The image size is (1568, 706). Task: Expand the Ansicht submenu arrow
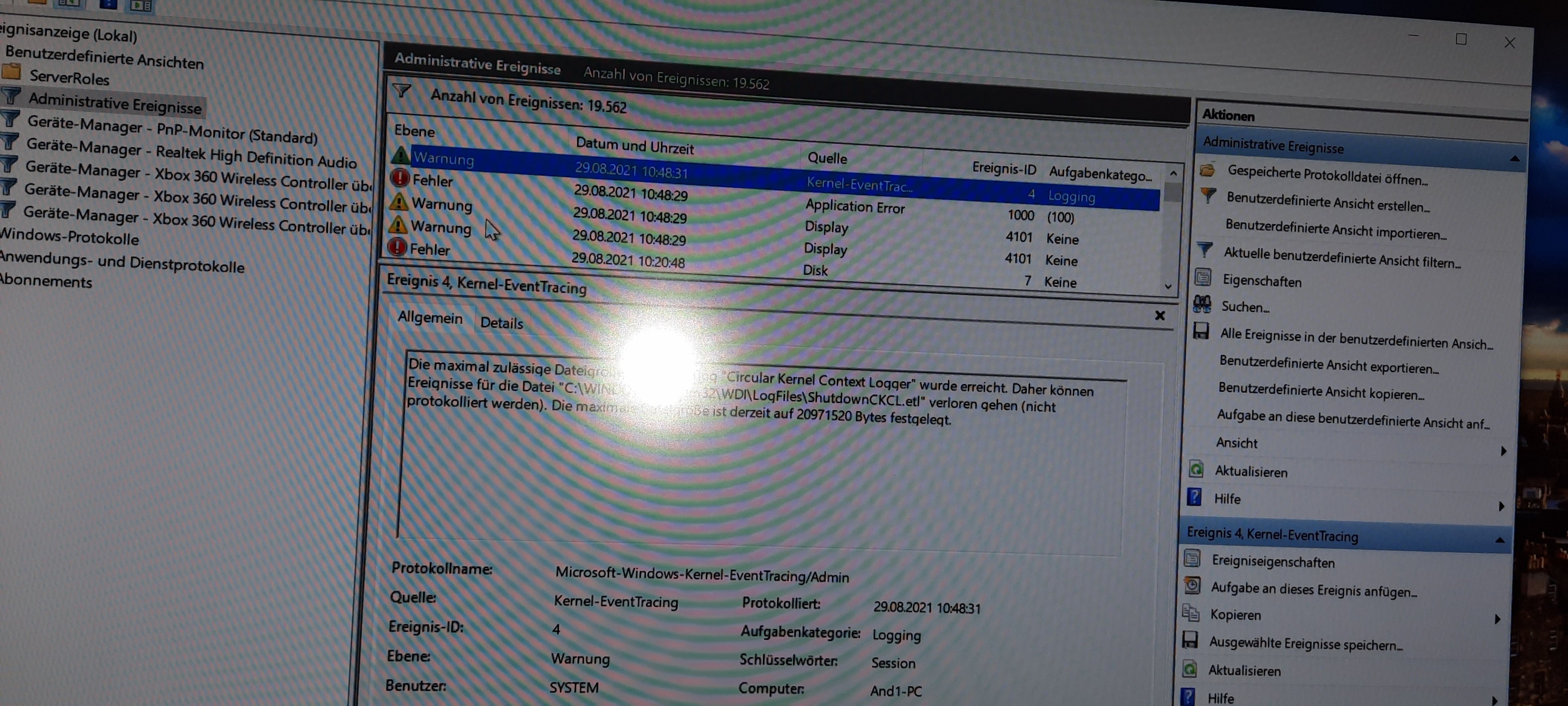tap(1503, 451)
